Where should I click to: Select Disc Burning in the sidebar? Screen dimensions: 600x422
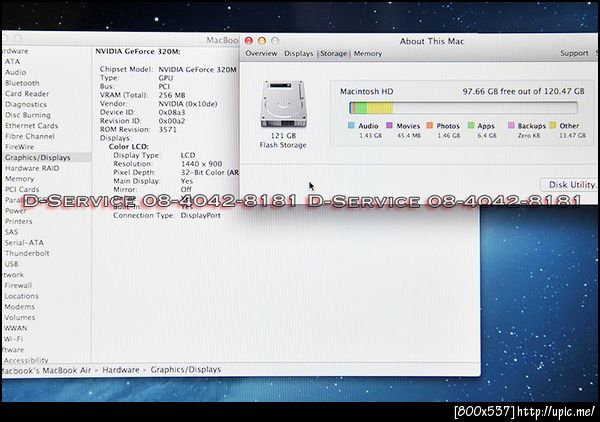pyautogui.click(x=28, y=115)
